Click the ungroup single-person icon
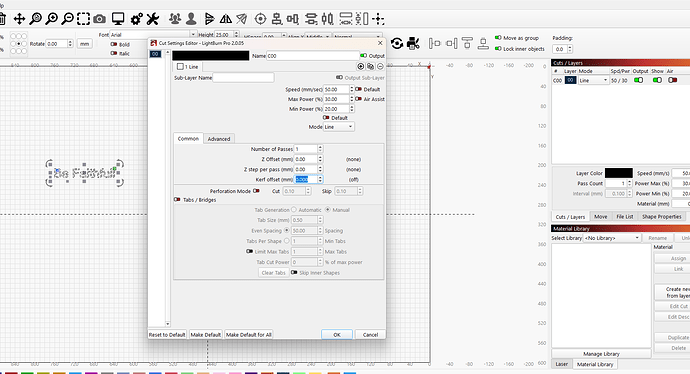Image resolution: width=690 pixels, height=374 pixels. point(191,18)
